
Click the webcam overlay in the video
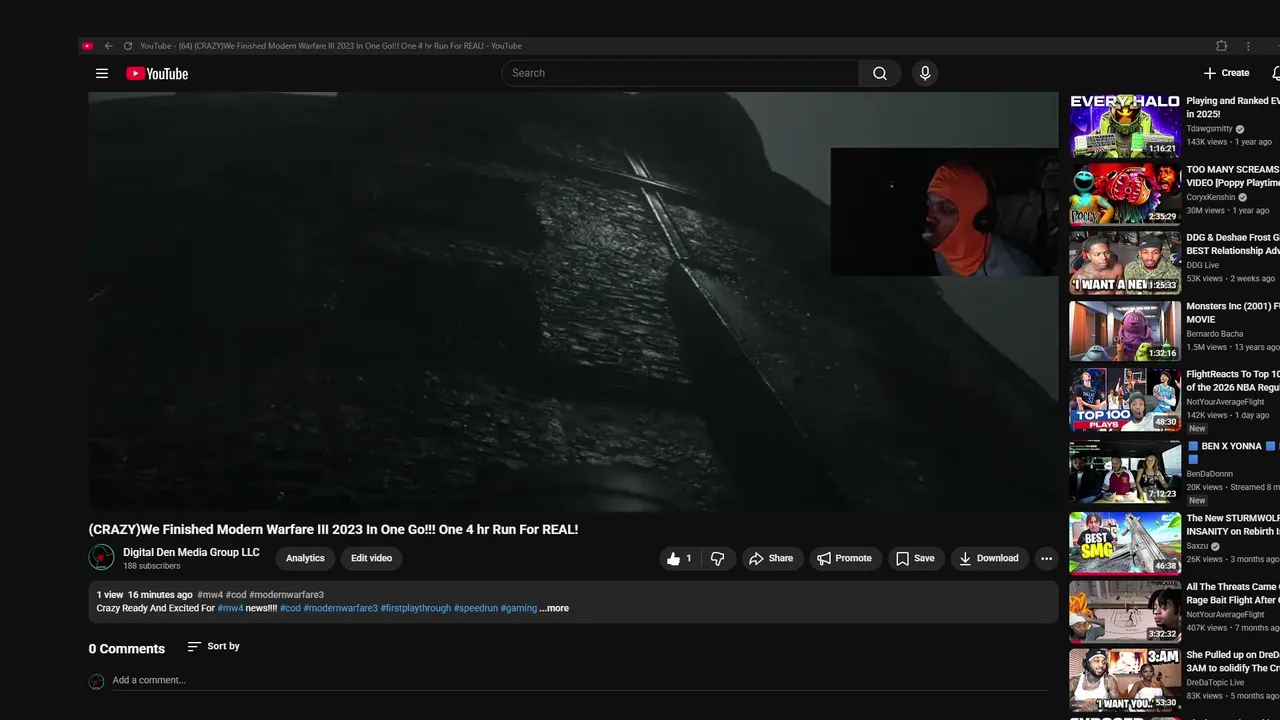pos(944,212)
